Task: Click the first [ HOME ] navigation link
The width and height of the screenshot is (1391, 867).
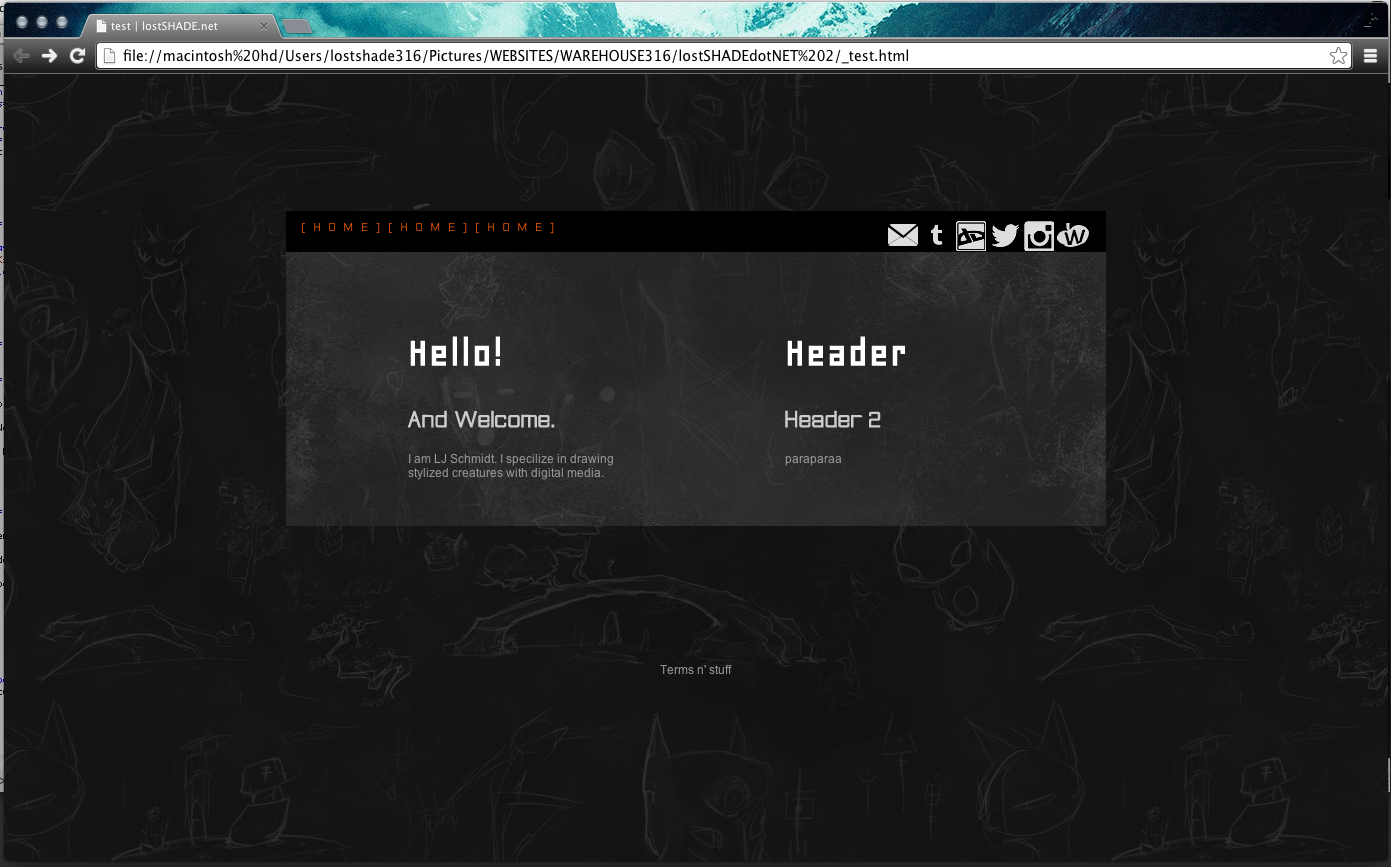Action: [x=341, y=227]
